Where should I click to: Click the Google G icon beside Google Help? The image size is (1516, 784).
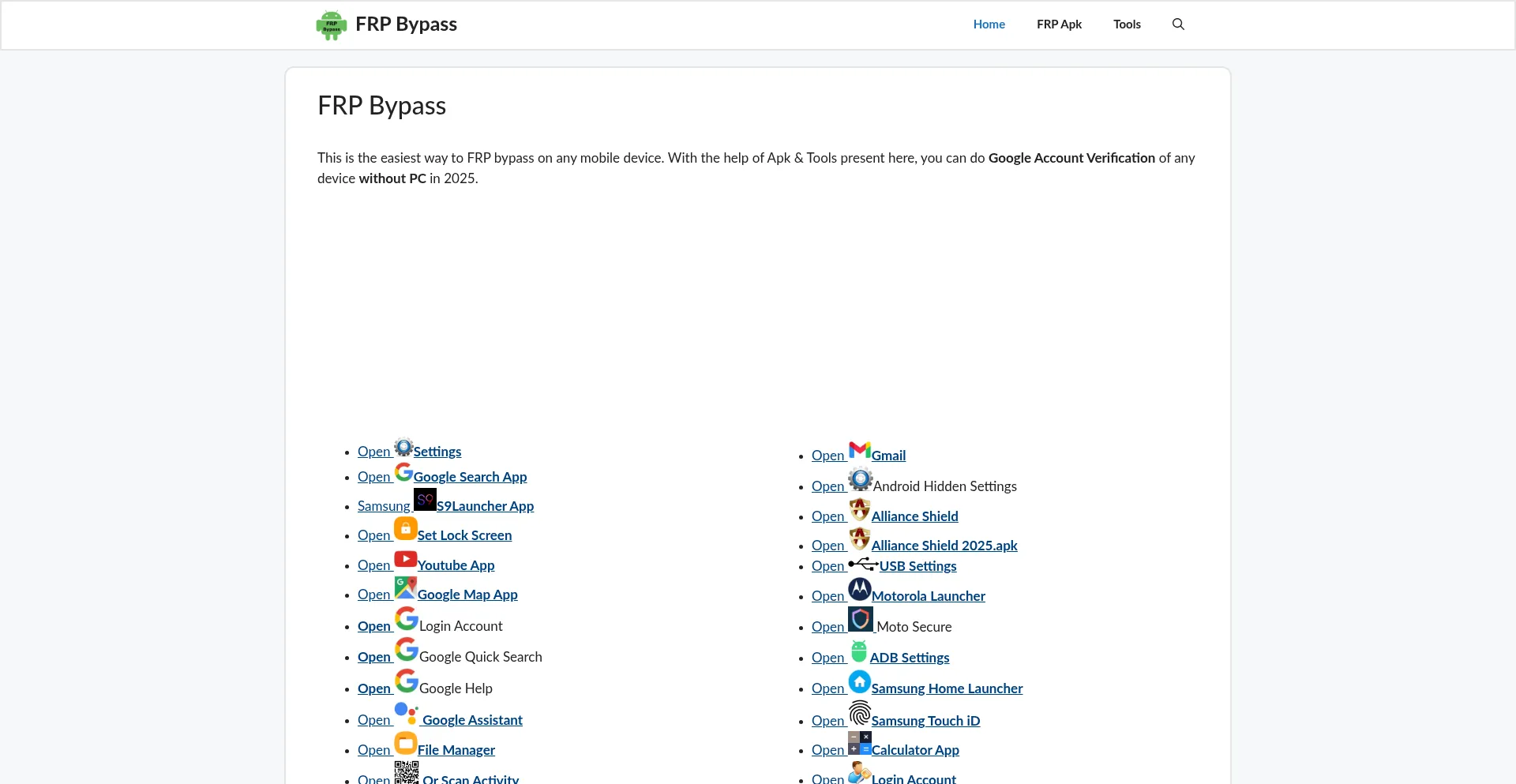click(407, 681)
